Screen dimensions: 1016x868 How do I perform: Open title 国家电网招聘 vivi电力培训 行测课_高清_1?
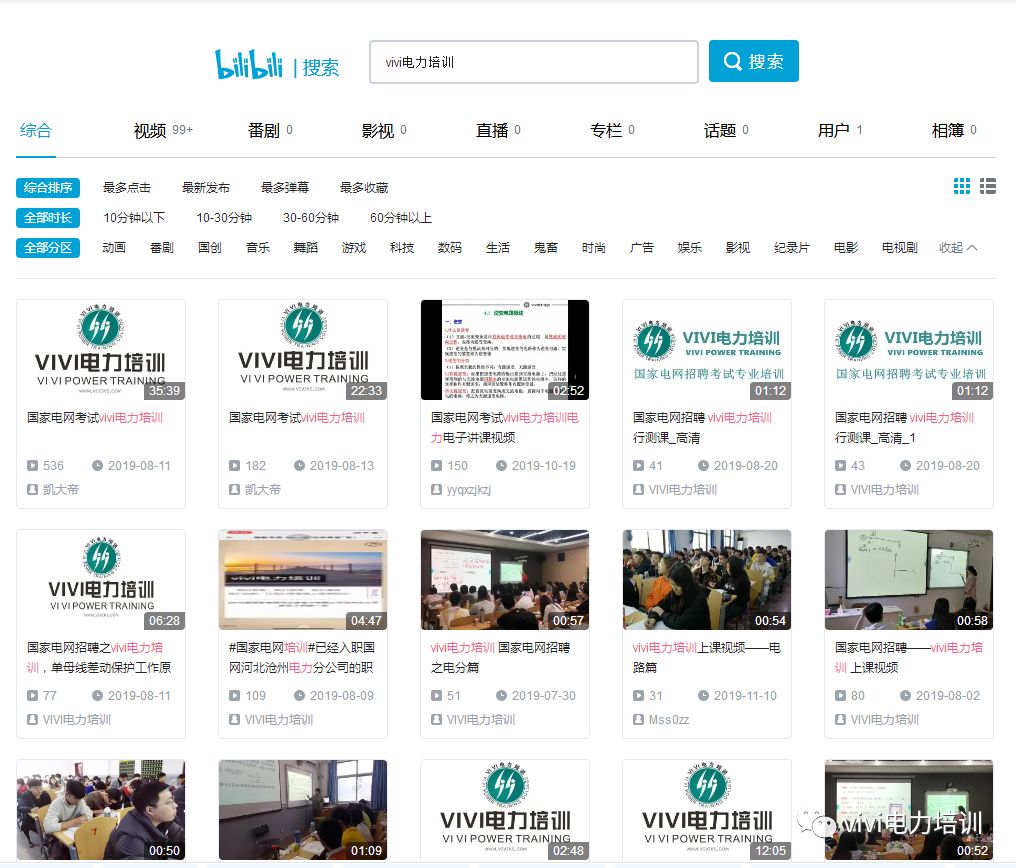pyautogui.click(x=905, y=428)
